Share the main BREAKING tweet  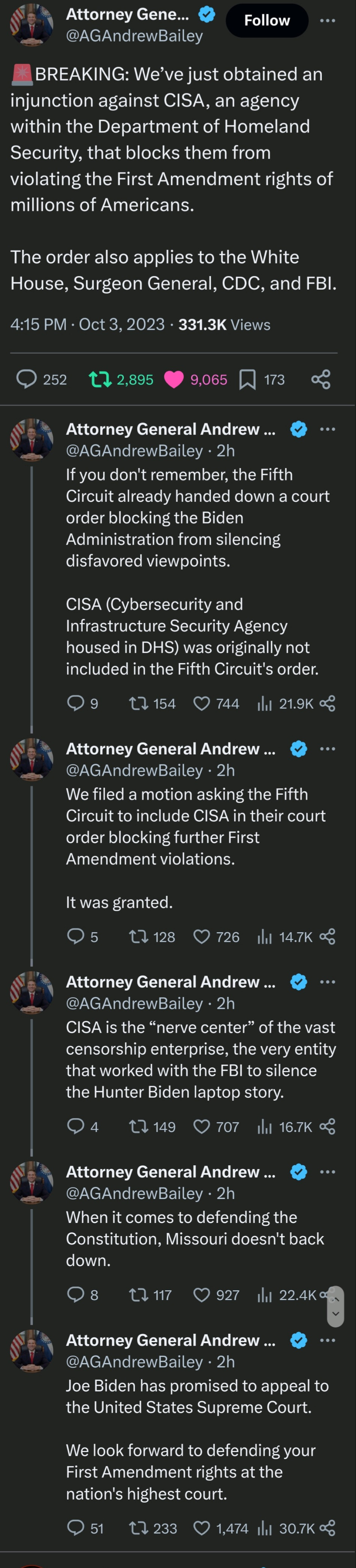tap(321, 379)
